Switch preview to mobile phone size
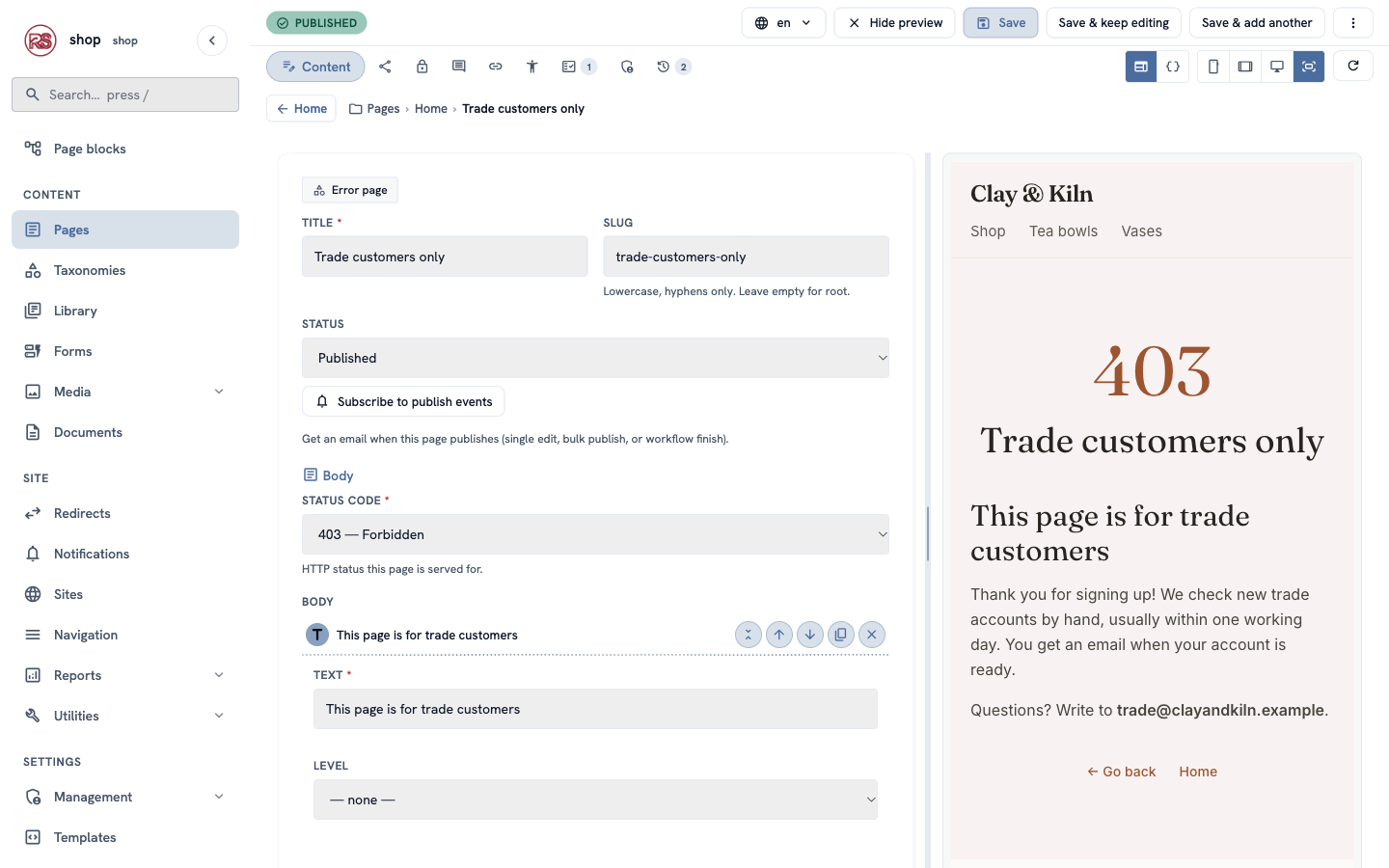1389x868 pixels. point(1213,67)
